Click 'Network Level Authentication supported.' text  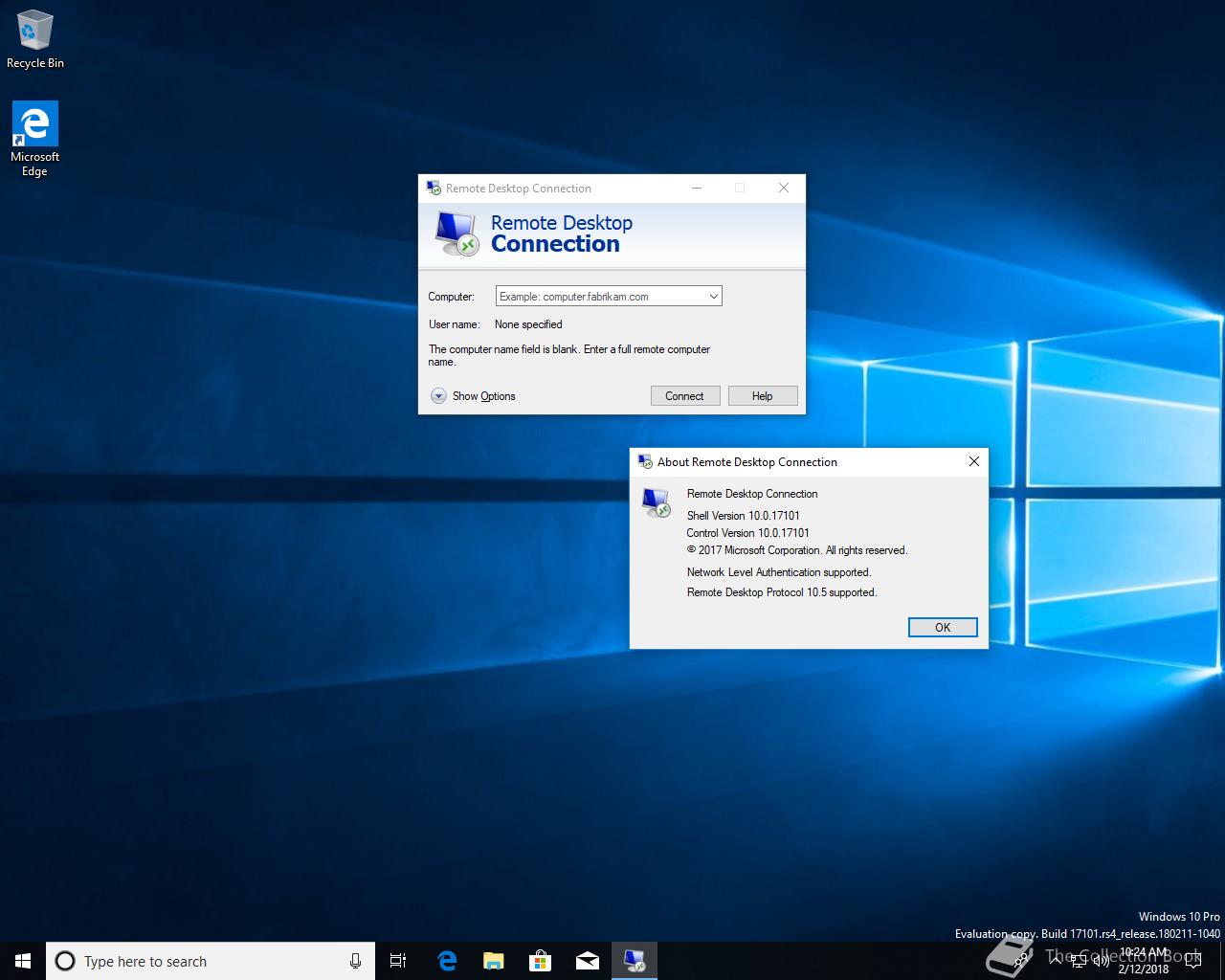click(779, 572)
